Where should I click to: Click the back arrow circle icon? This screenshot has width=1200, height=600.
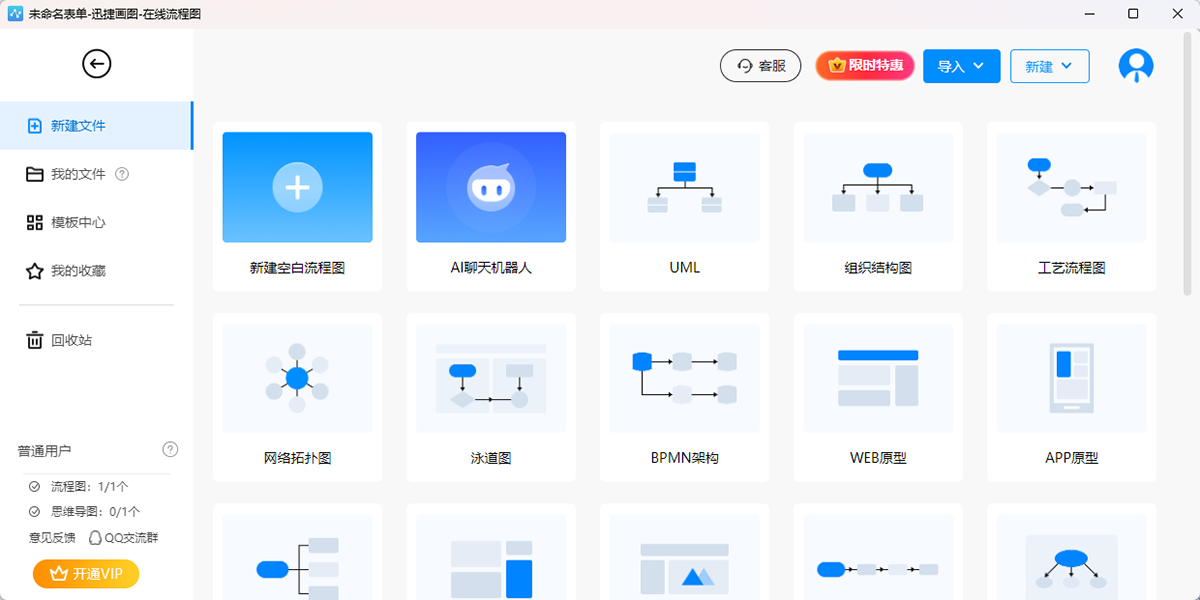97,65
